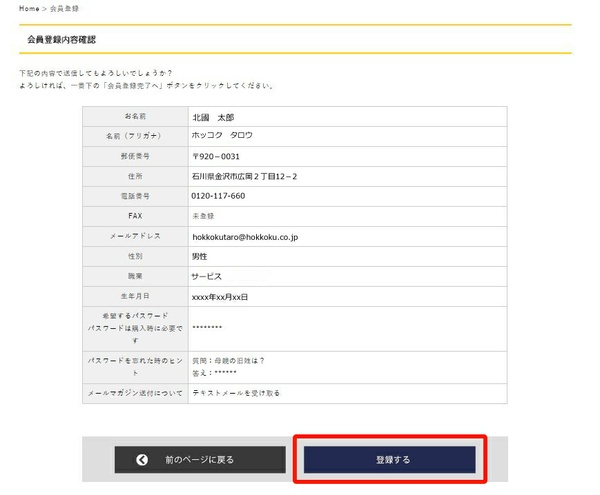The image size is (600, 495).
Task: Click the 登録する register button
Action: click(390, 459)
